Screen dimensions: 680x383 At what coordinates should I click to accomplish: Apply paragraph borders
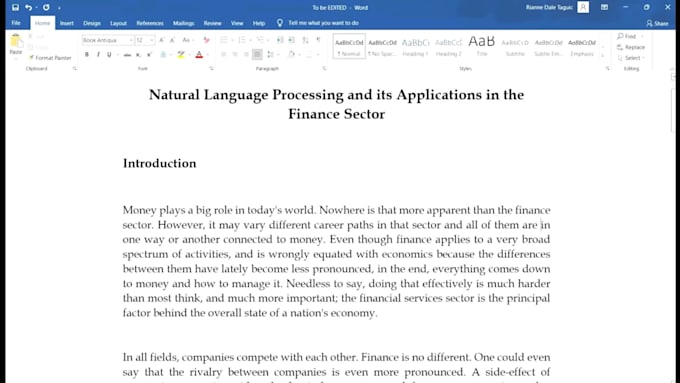click(x=309, y=55)
